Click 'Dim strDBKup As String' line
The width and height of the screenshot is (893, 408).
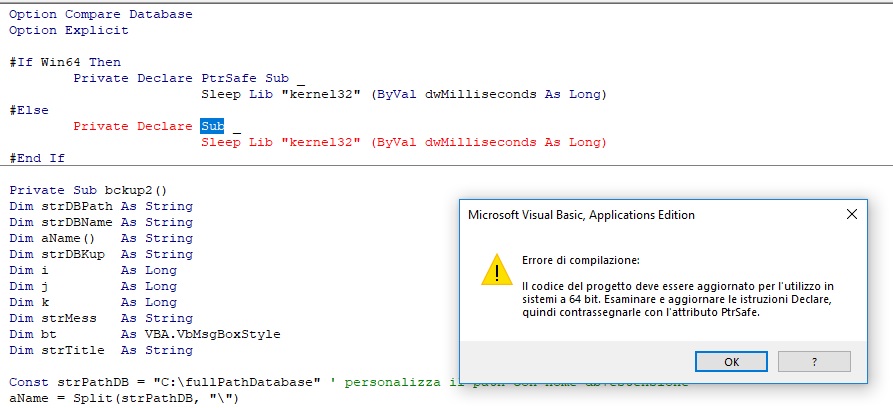(x=101, y=254)
